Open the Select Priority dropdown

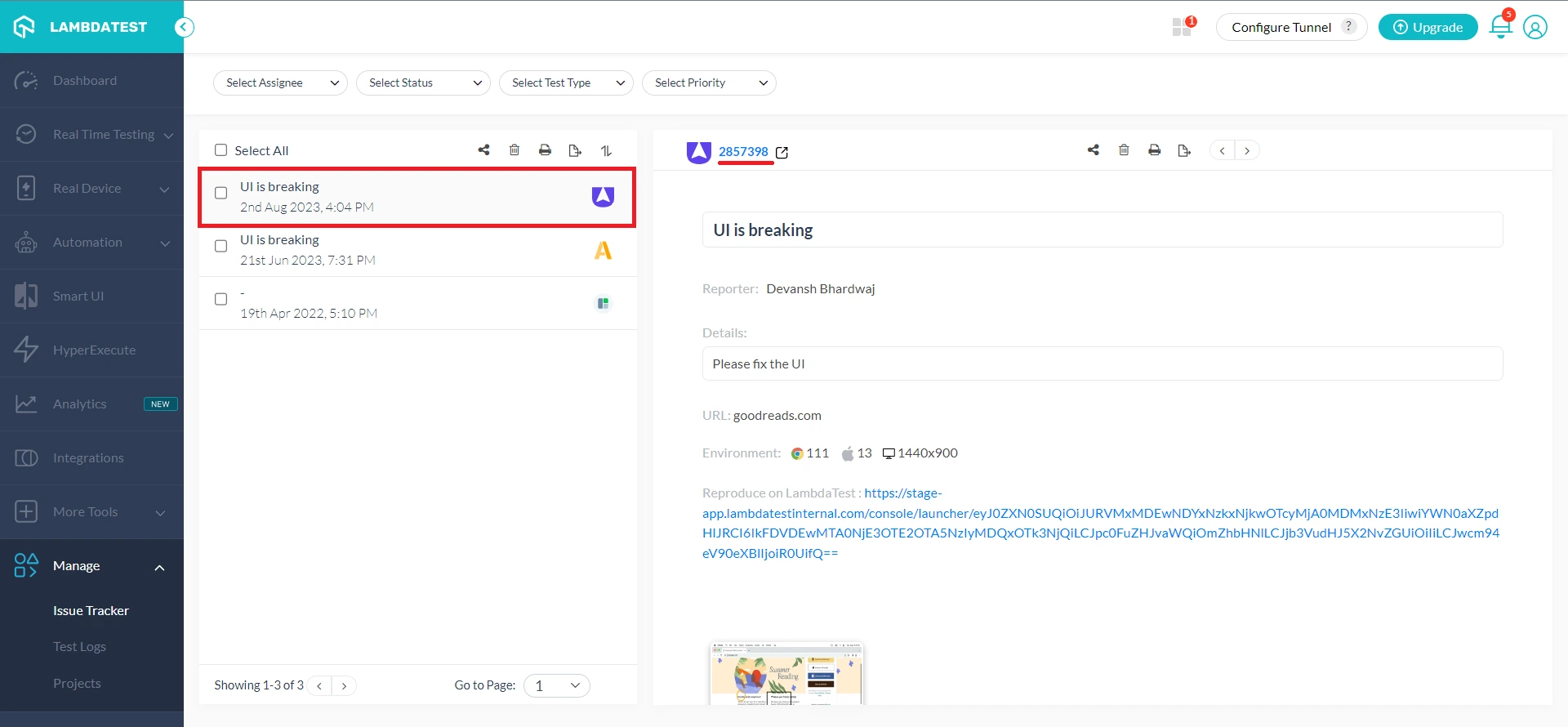pos(709,83)
